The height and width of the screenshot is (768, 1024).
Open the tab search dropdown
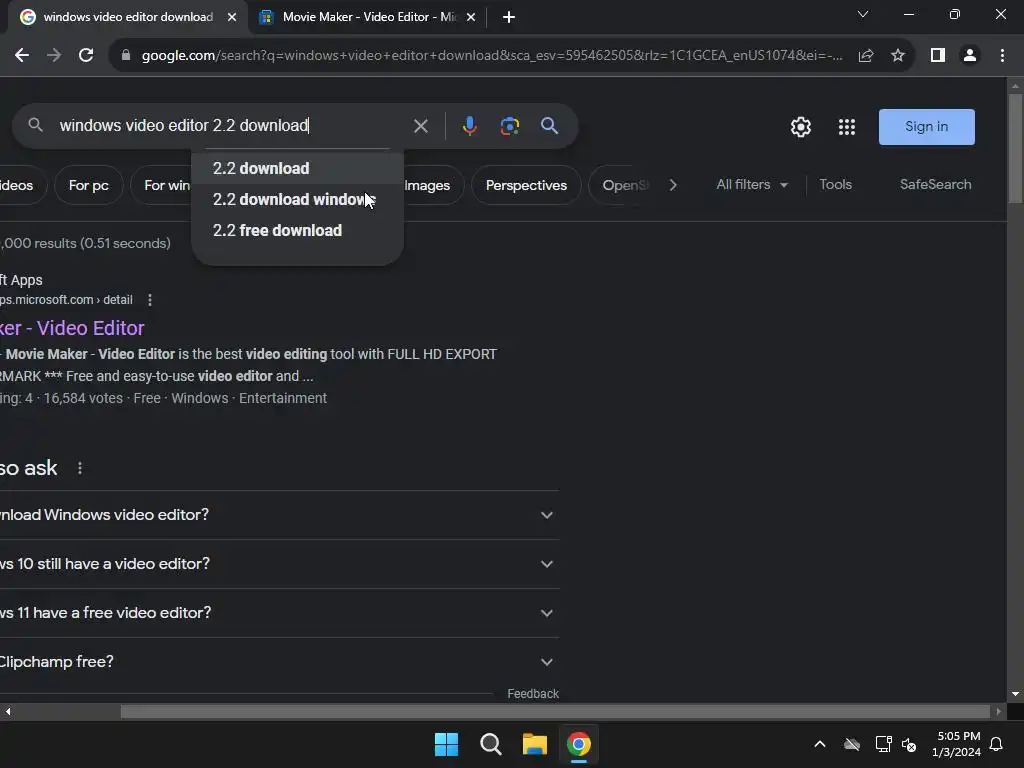[x=863, y=14]
